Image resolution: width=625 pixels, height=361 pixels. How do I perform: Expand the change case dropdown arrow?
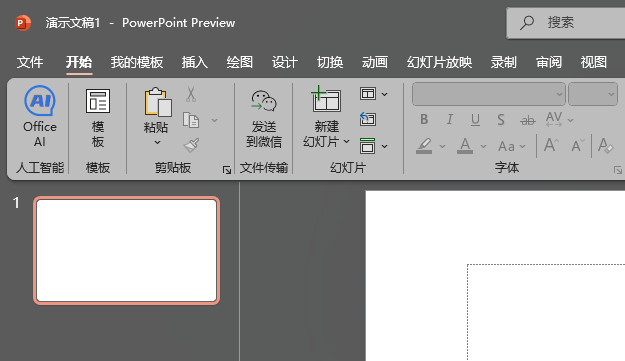[522, 147]
